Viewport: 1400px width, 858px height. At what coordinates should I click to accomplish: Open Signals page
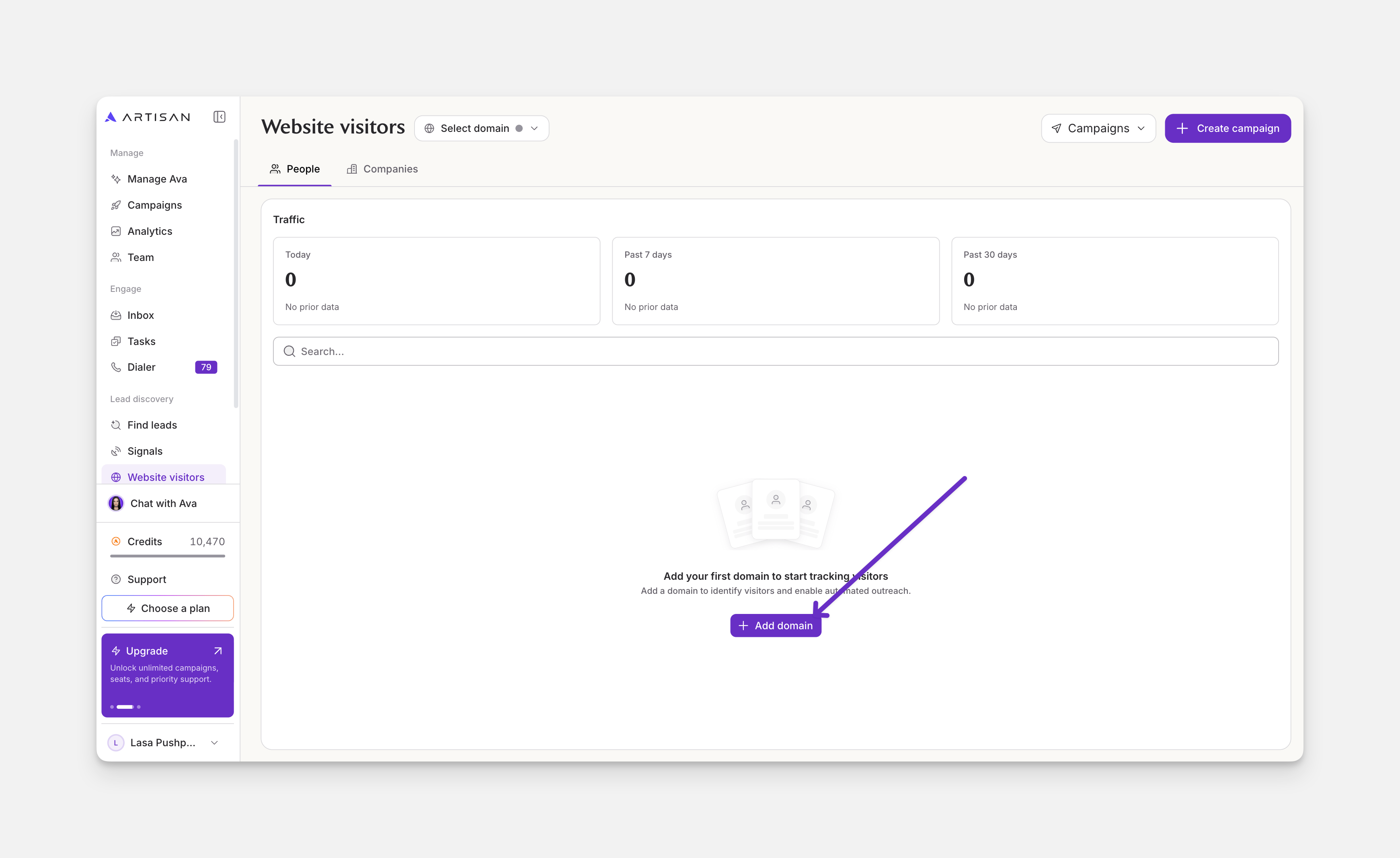point(164,451)
